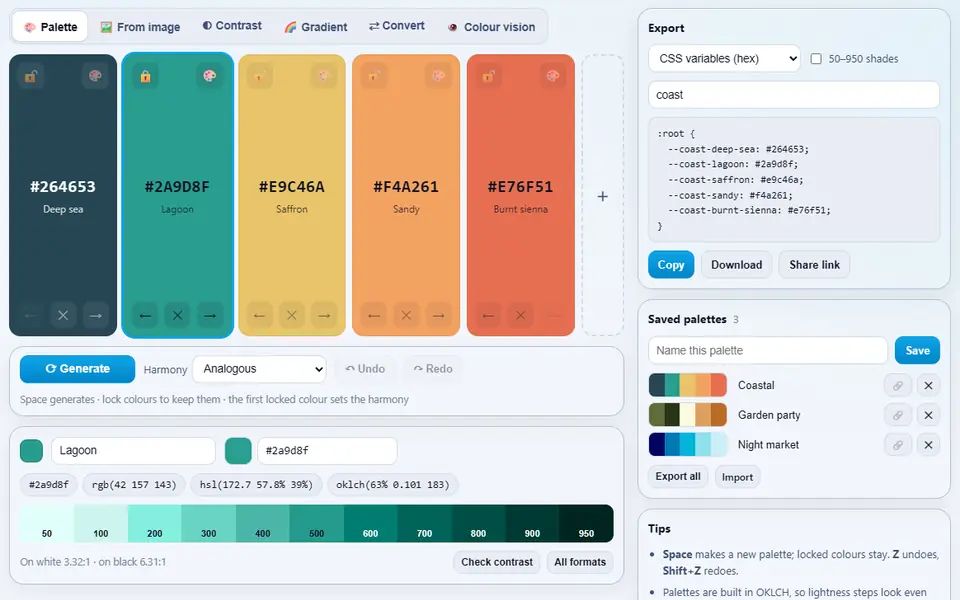
Task: Remove the Sandy colour with X
Action: (x=407, y=315)
